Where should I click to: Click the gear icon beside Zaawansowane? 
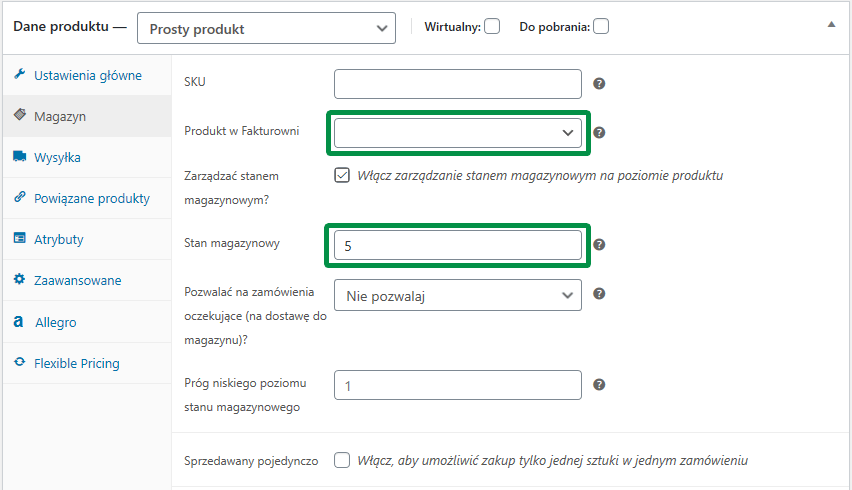(x=20, y=279)
